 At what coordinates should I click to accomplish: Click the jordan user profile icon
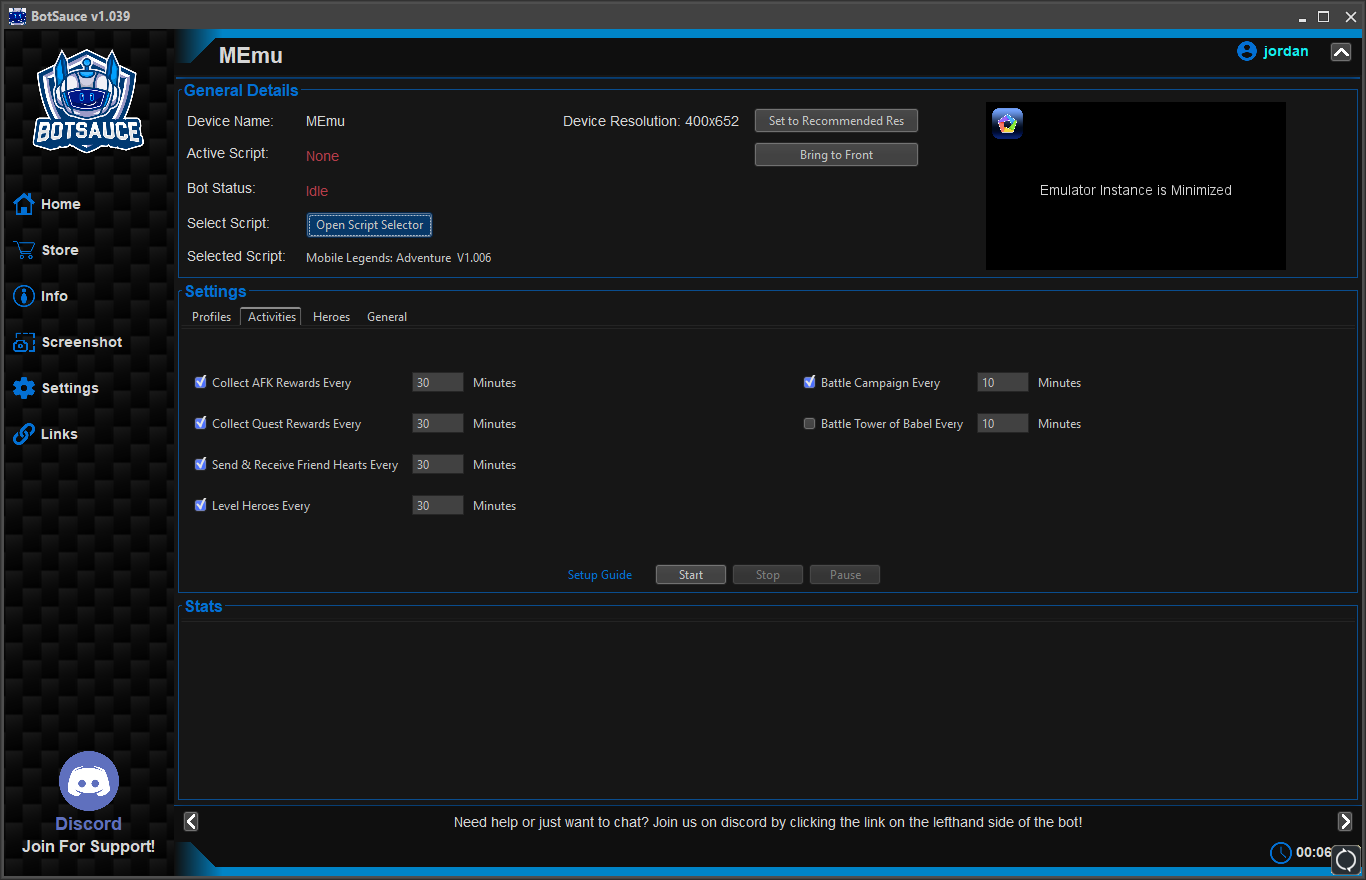(1246, 51)
